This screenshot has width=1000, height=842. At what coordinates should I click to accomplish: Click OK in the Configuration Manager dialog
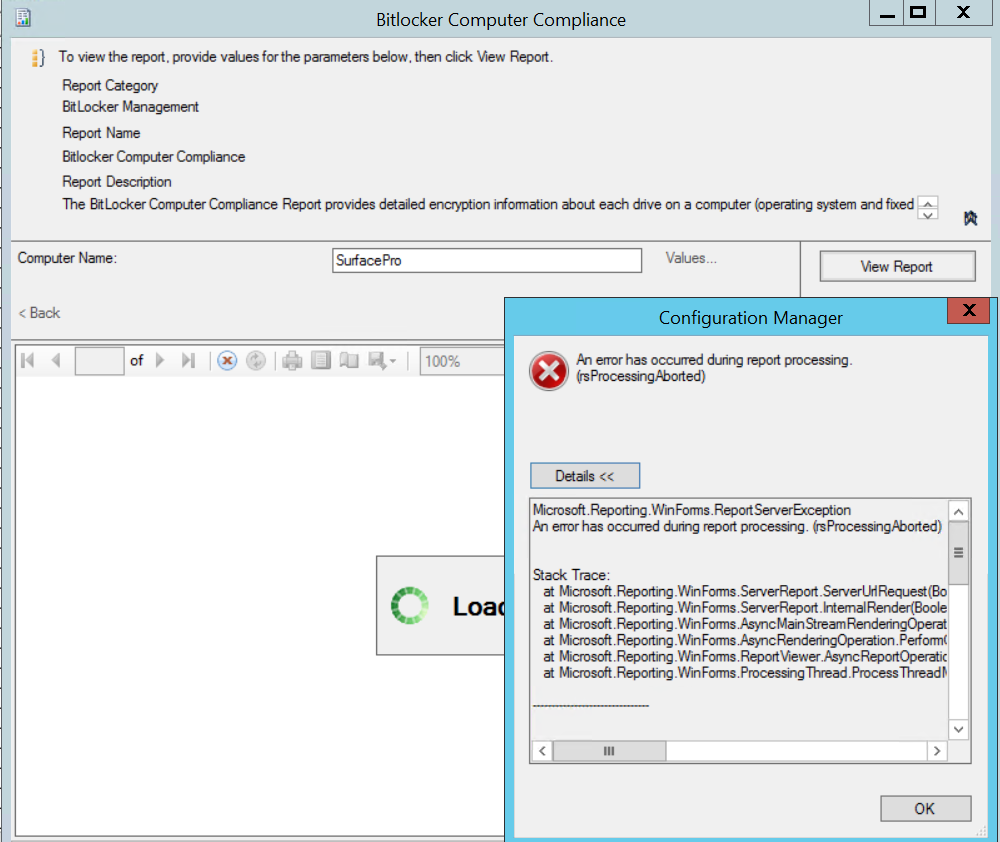pyautogui.click(x=925, y=809)
